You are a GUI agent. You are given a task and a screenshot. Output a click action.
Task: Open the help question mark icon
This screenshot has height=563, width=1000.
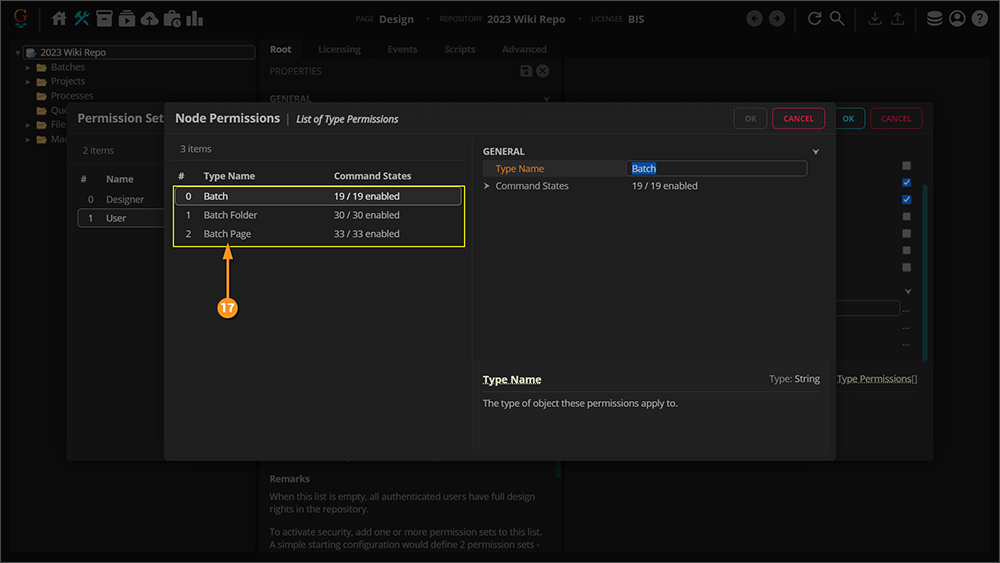coord(979,19)
